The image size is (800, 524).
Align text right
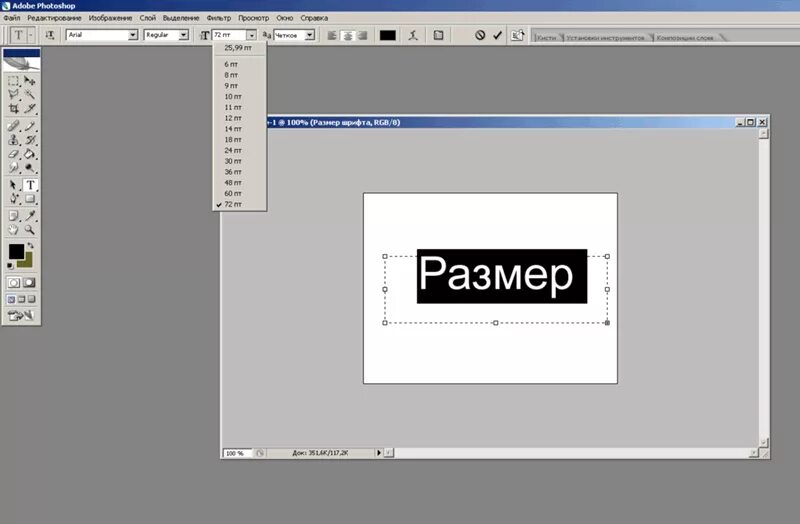pos(363,35)
